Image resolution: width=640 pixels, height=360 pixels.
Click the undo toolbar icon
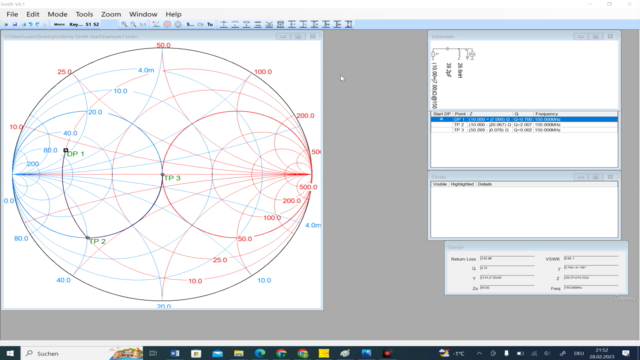[x=30, y=24]
